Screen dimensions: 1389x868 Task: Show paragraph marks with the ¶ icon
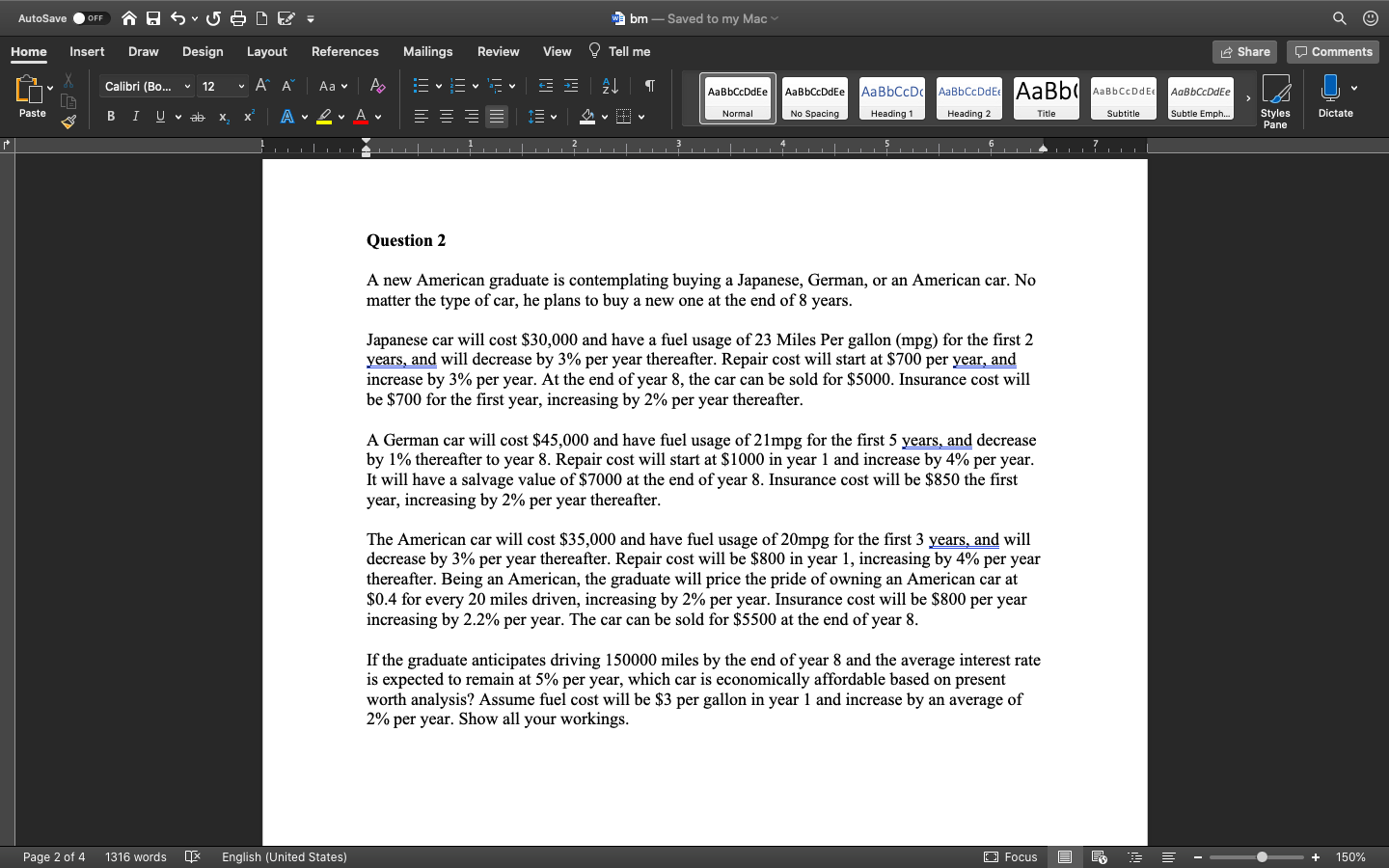tap(649, 86)
